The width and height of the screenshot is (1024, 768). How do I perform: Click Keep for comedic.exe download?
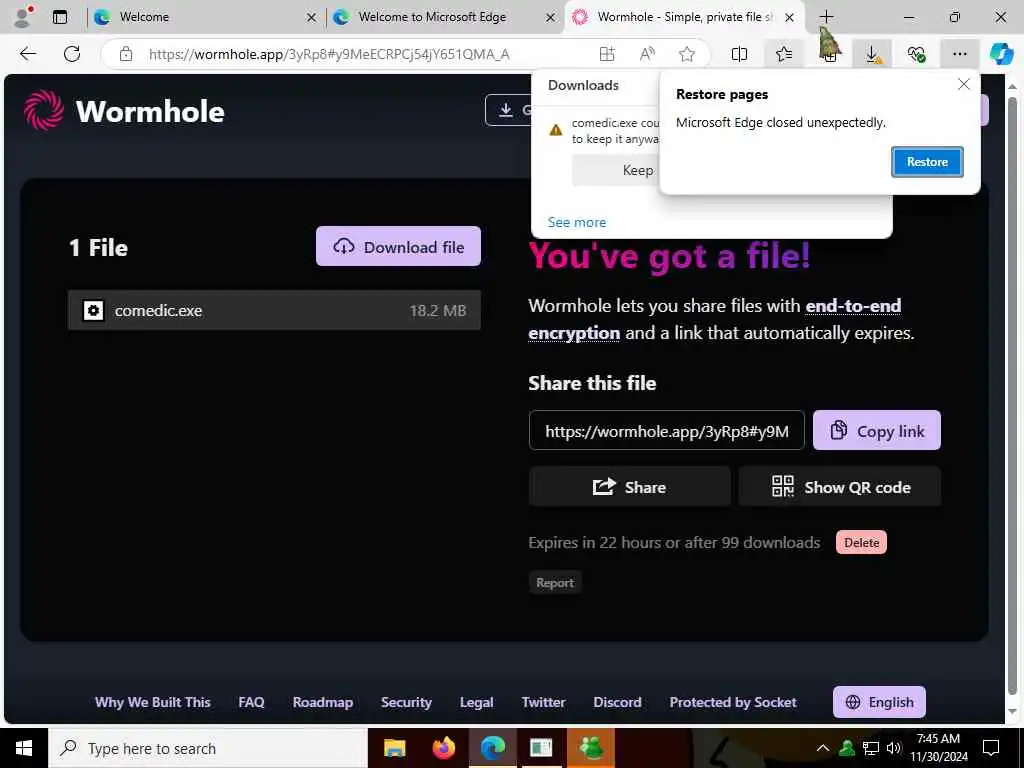tap(616, 170)
